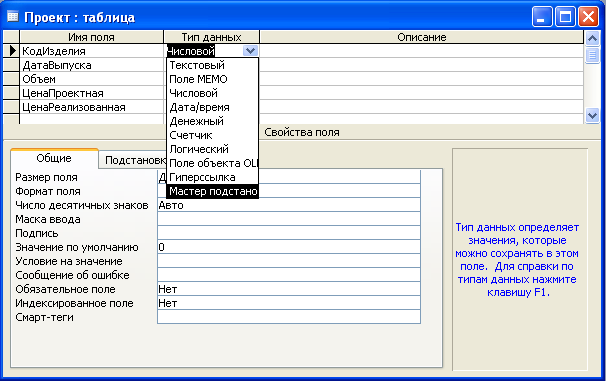Select the КодИзделия field name cell
This screenshot has width=606, height=381.
tap(92, 51)
